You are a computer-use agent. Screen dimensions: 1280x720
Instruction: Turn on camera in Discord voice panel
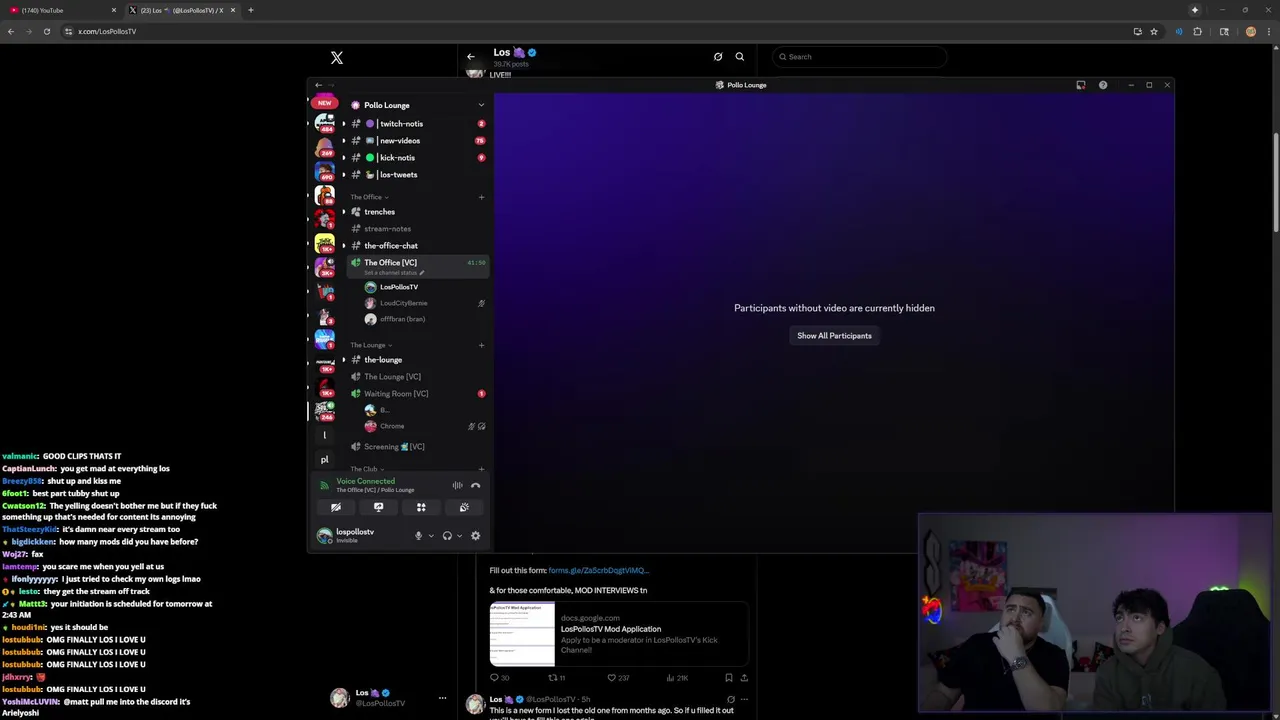pyautogui.click(x=336, y=507)
